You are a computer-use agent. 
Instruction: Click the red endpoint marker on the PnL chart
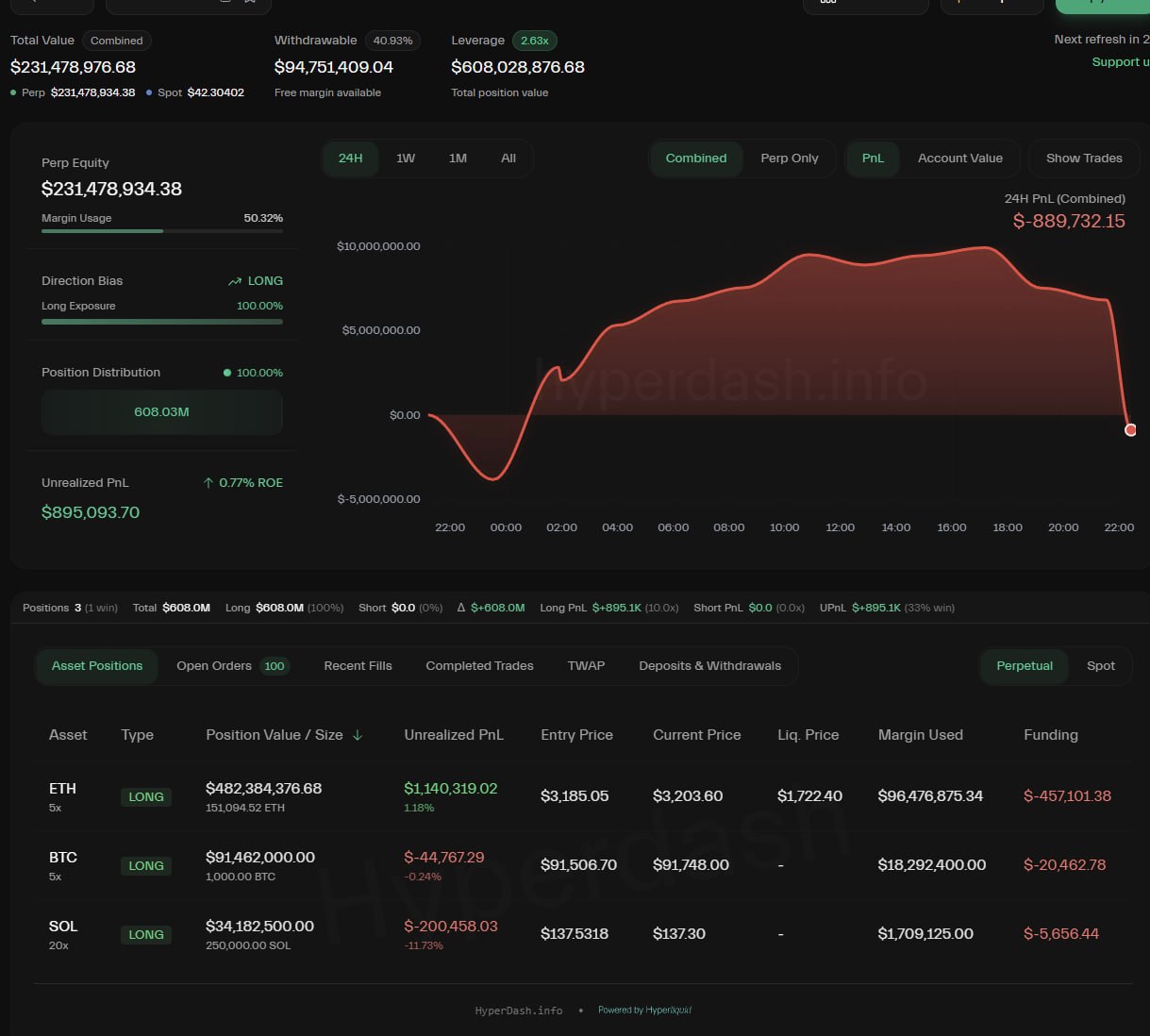(x=1130, y=429)
